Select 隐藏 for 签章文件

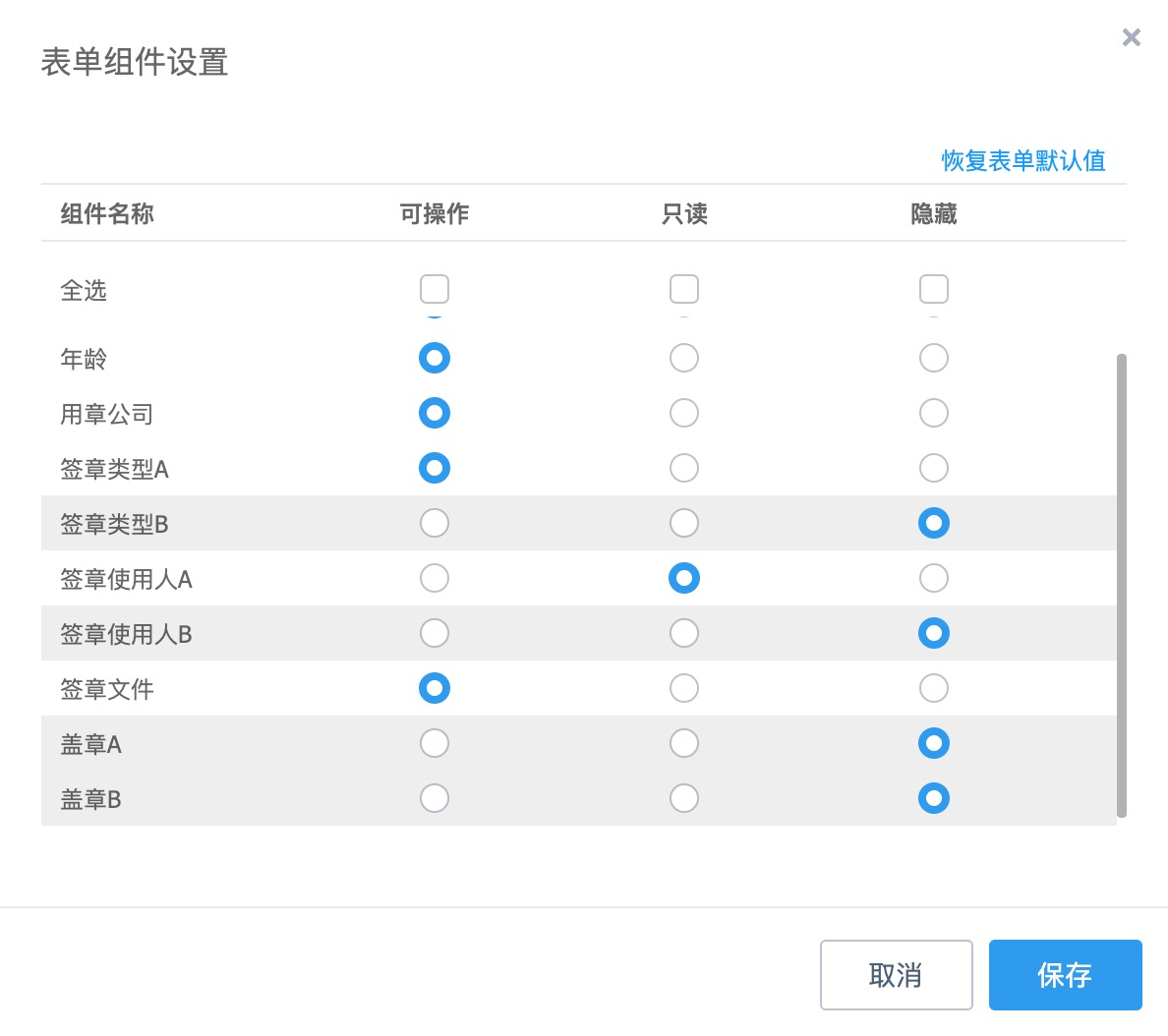click(934, 688)
